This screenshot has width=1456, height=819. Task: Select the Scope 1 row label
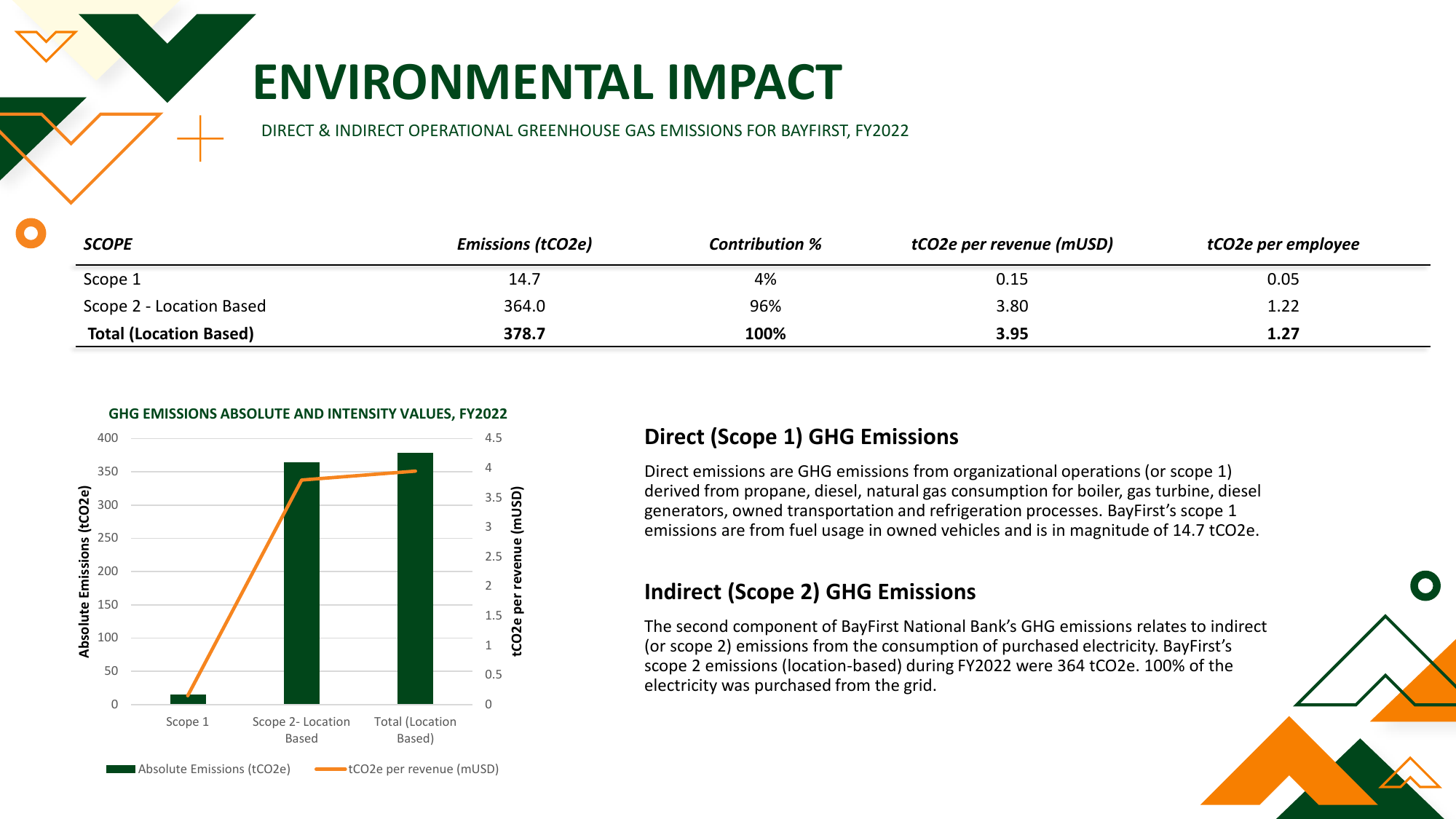(112, 280)
